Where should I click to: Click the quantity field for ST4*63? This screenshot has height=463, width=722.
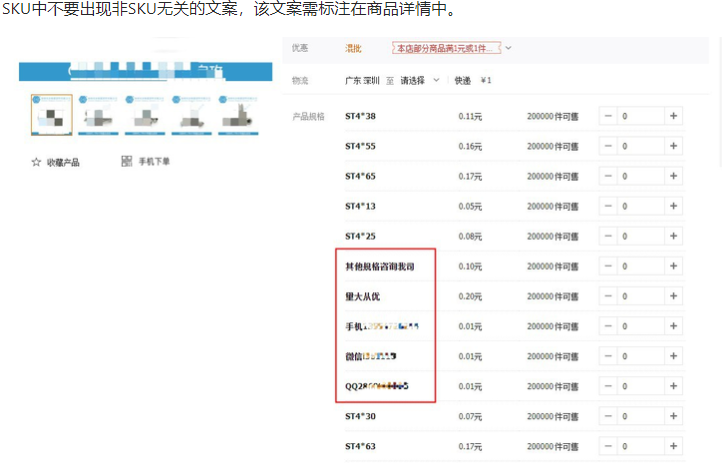pos(640,446)
